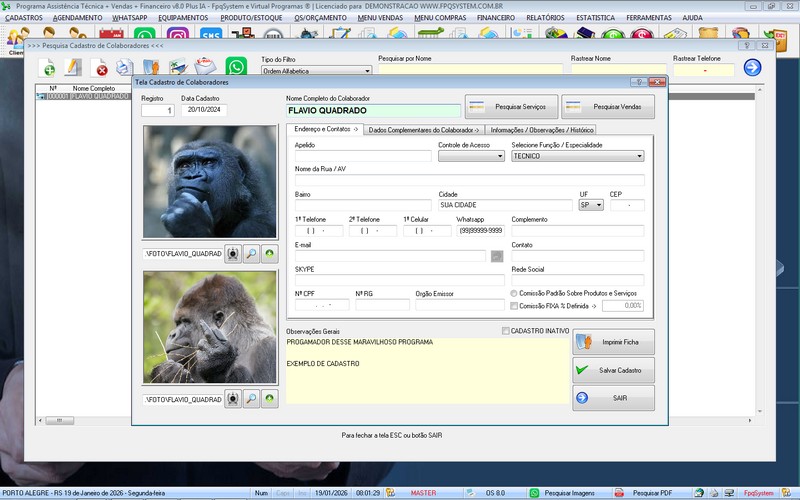800x500 pixels.
Task: Click the webcam icon under the first photo
Action: [x=233, y=254]
